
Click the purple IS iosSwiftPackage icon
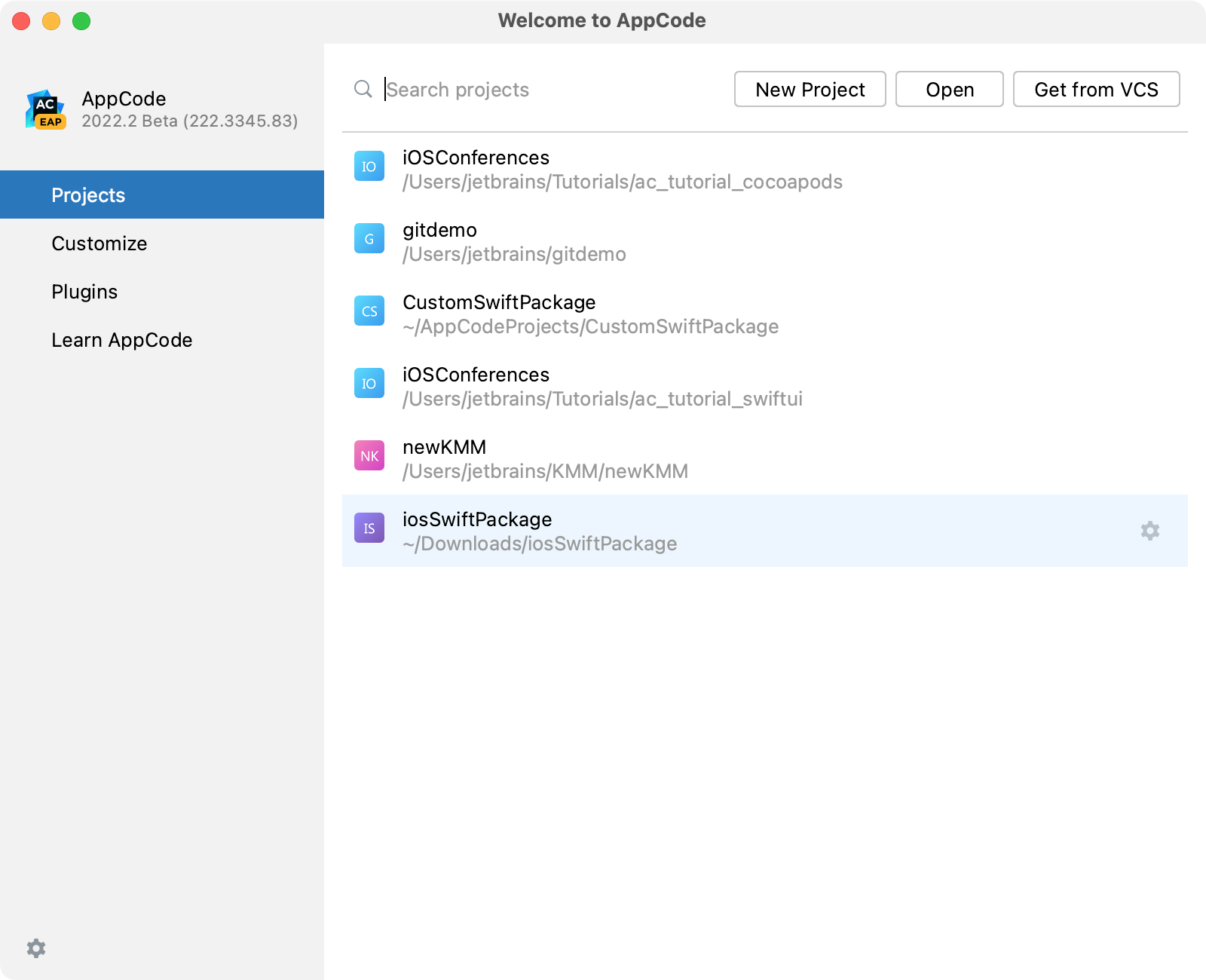click(x=369, y=528)
